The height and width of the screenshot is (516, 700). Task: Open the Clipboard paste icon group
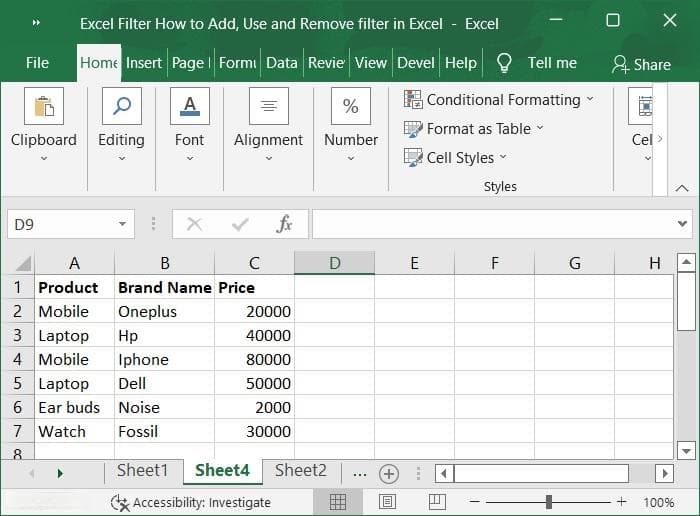[x=44, y=106]
